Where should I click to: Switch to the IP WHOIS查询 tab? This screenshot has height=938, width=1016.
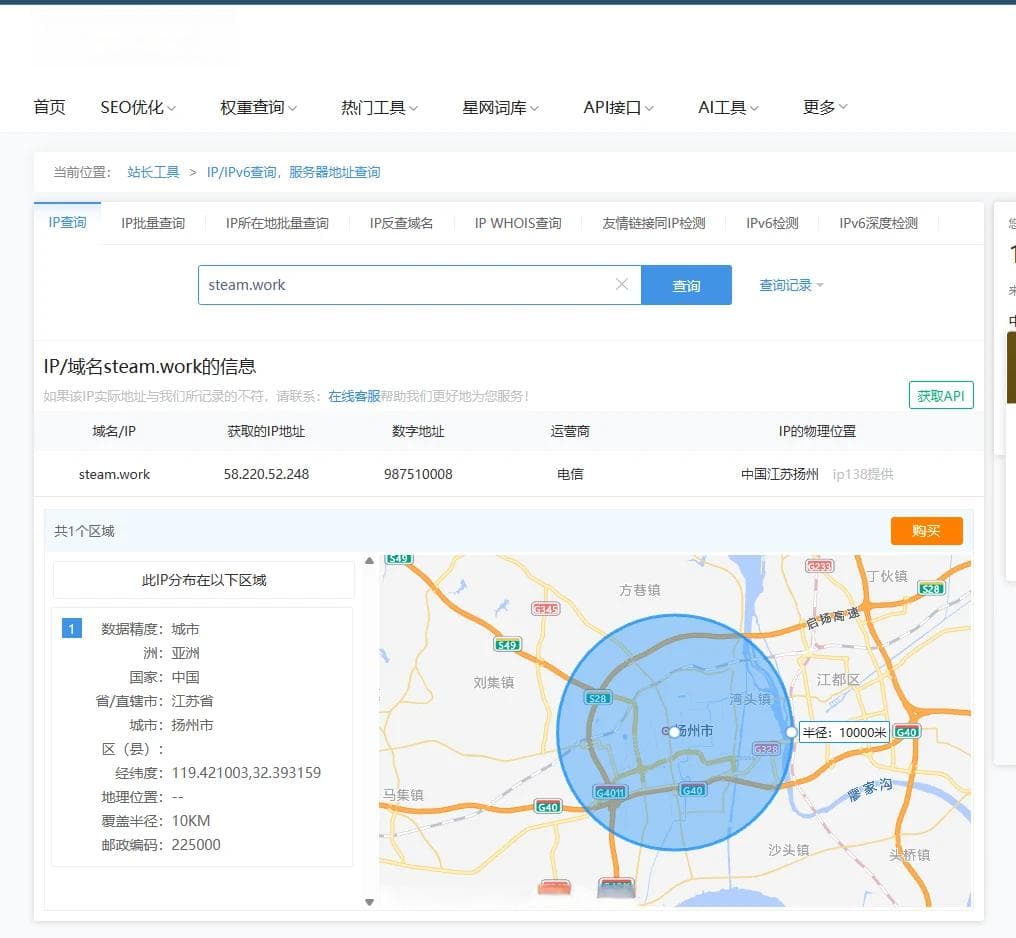[518, 223]
